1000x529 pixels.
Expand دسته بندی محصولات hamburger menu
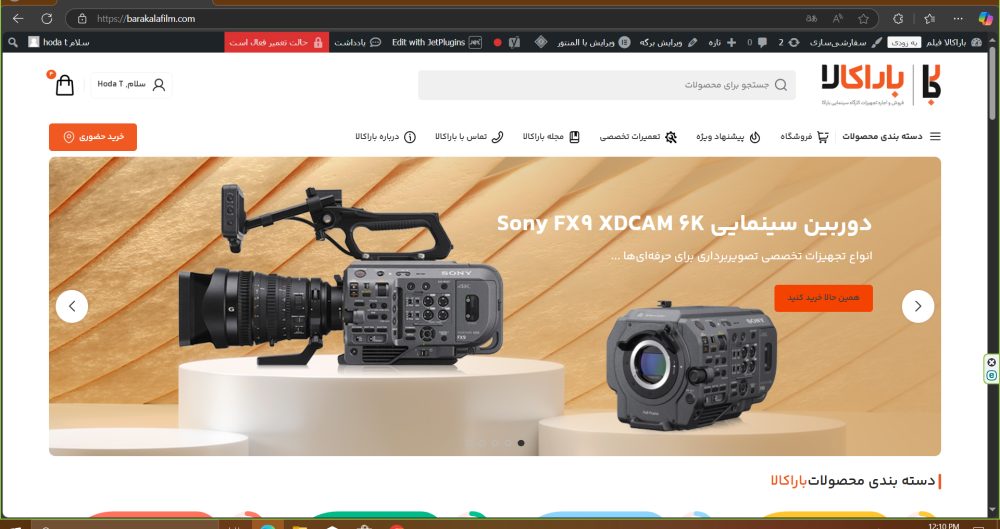click(892, 137)
